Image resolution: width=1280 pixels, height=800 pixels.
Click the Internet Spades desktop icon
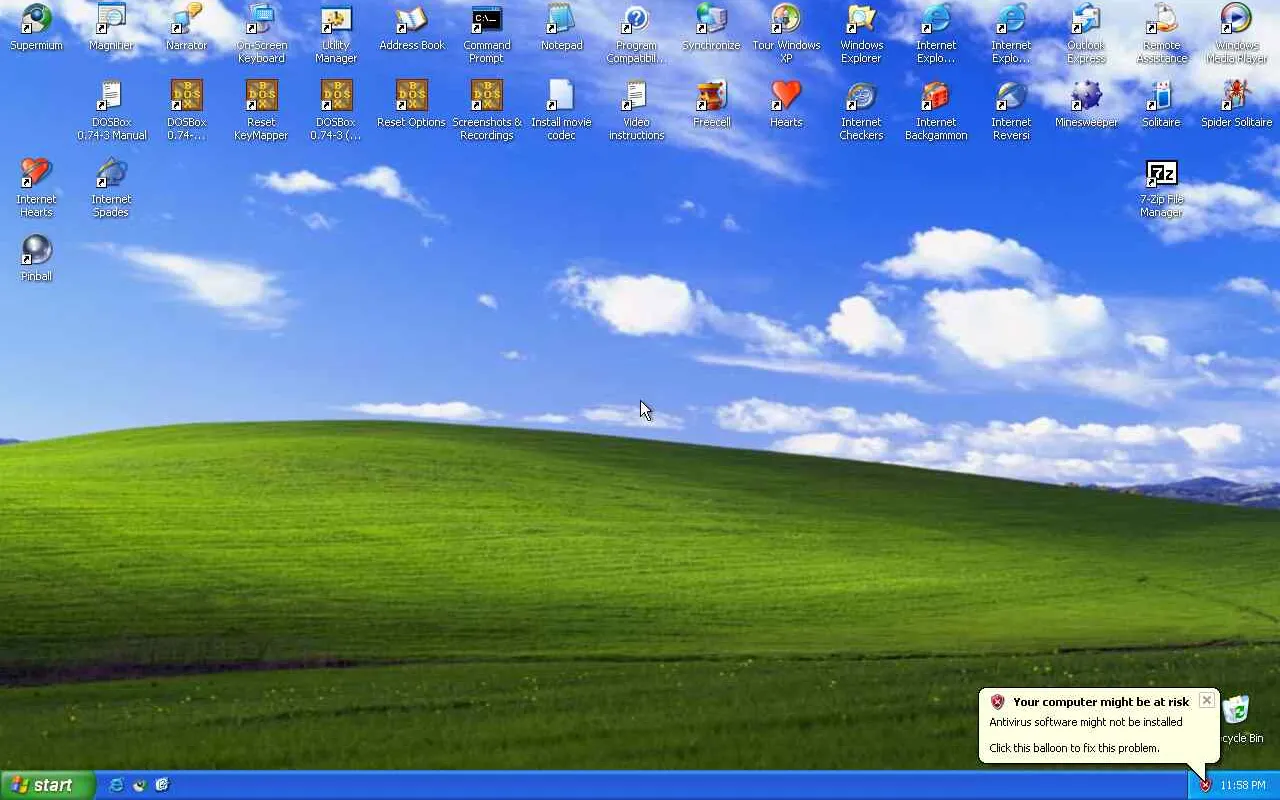(111, 188)
